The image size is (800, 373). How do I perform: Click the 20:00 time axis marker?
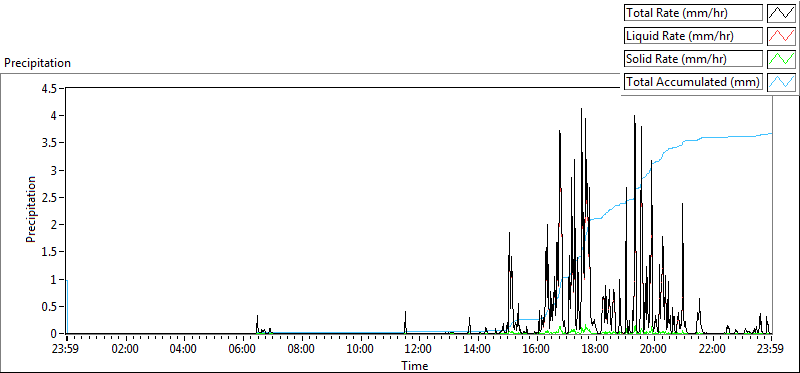click(654, 350)
